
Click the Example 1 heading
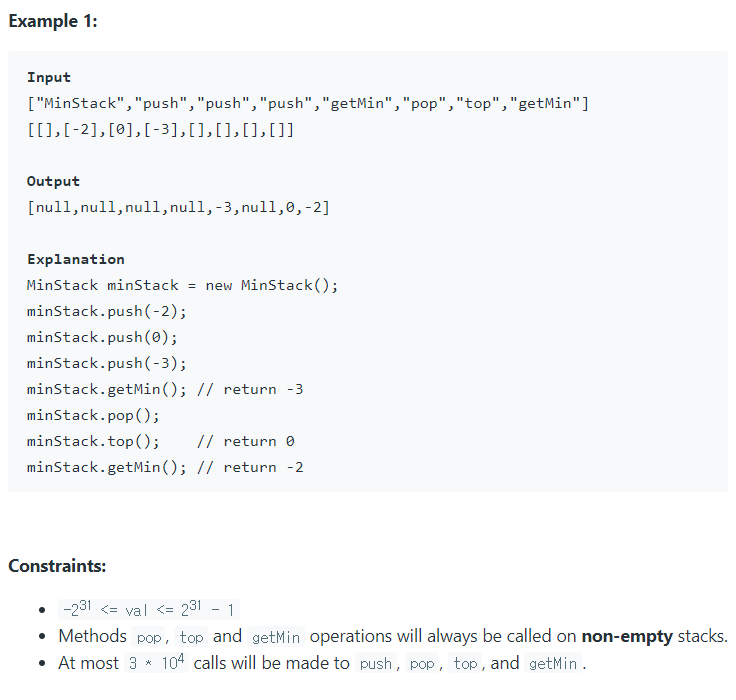[53, 21]
